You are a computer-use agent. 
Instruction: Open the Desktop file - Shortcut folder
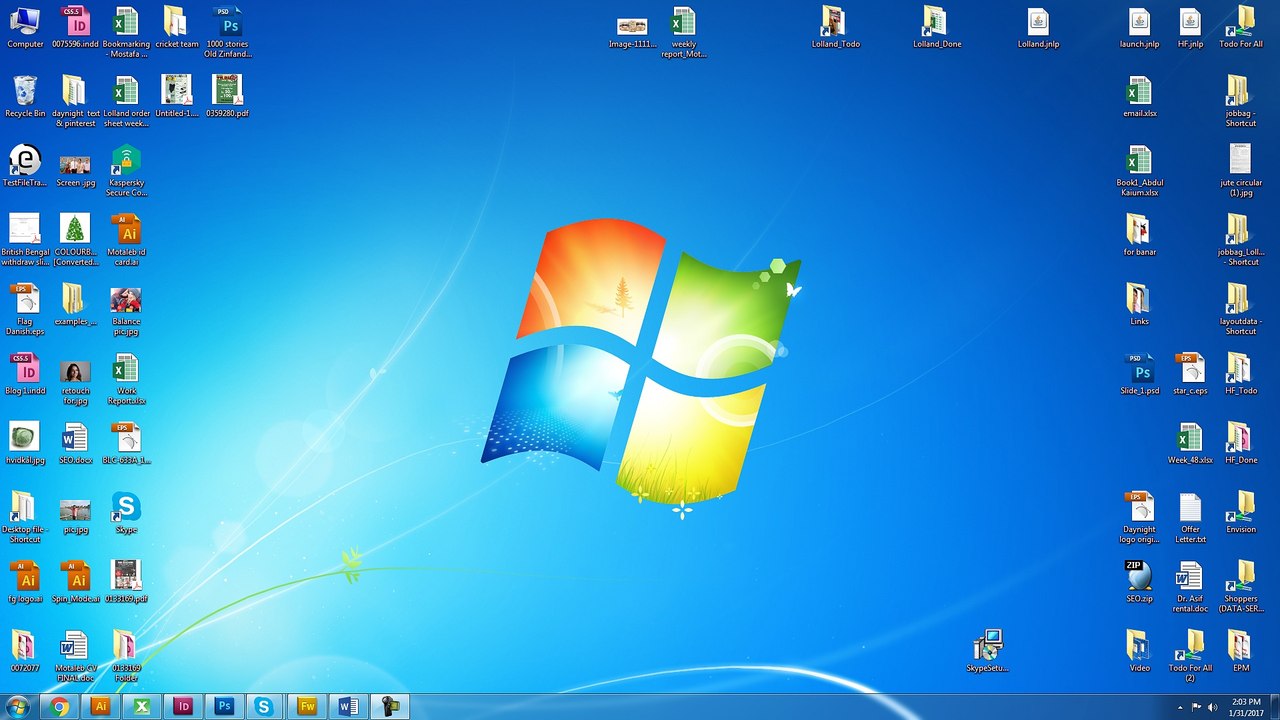click(x=25, y=517)
